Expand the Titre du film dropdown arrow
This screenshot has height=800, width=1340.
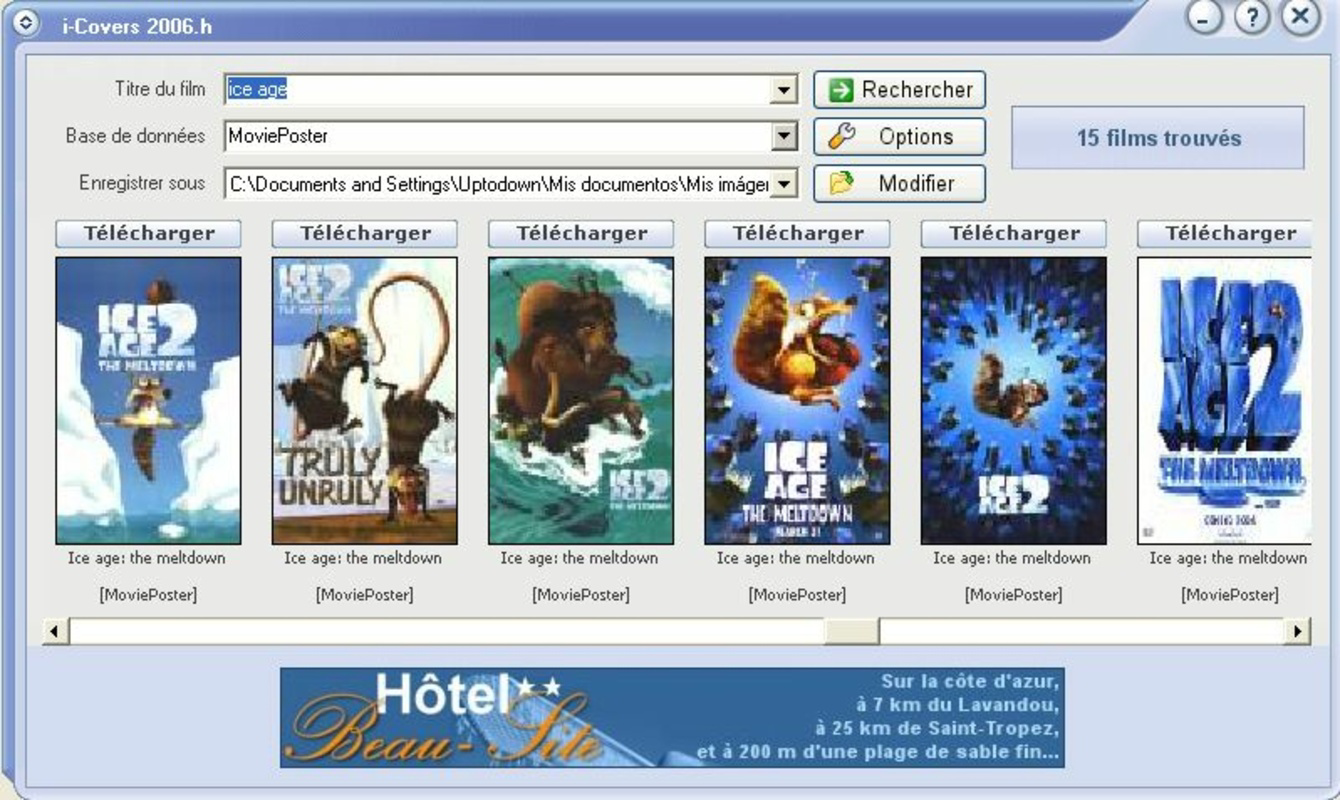[785, 90]
